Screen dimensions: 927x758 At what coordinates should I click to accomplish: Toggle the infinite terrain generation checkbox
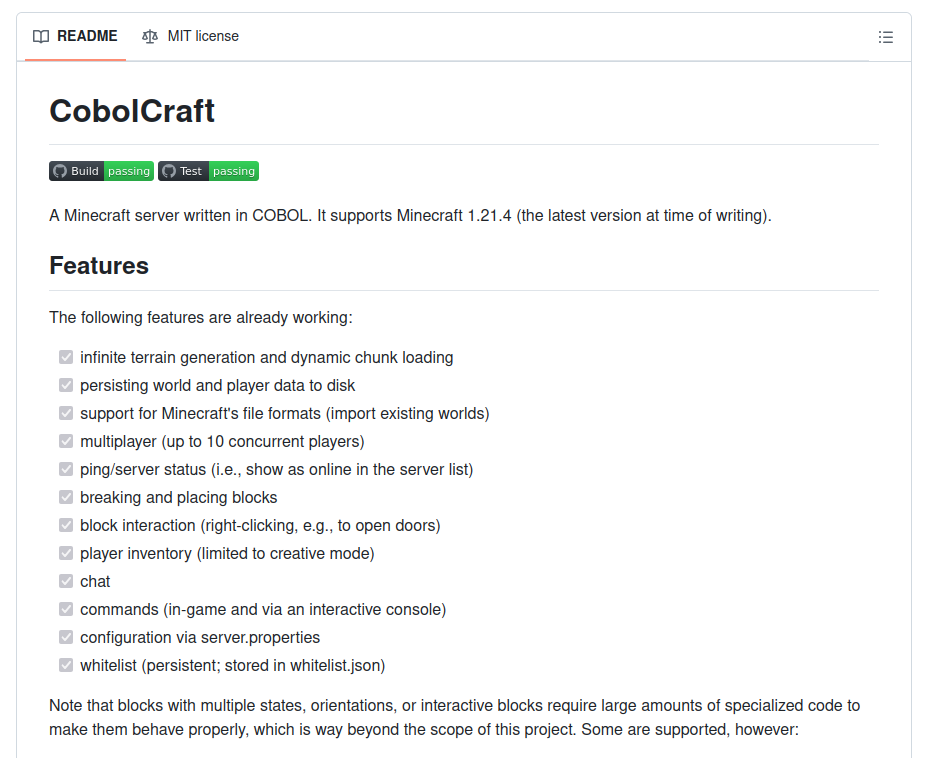click(x=65, y=357)
